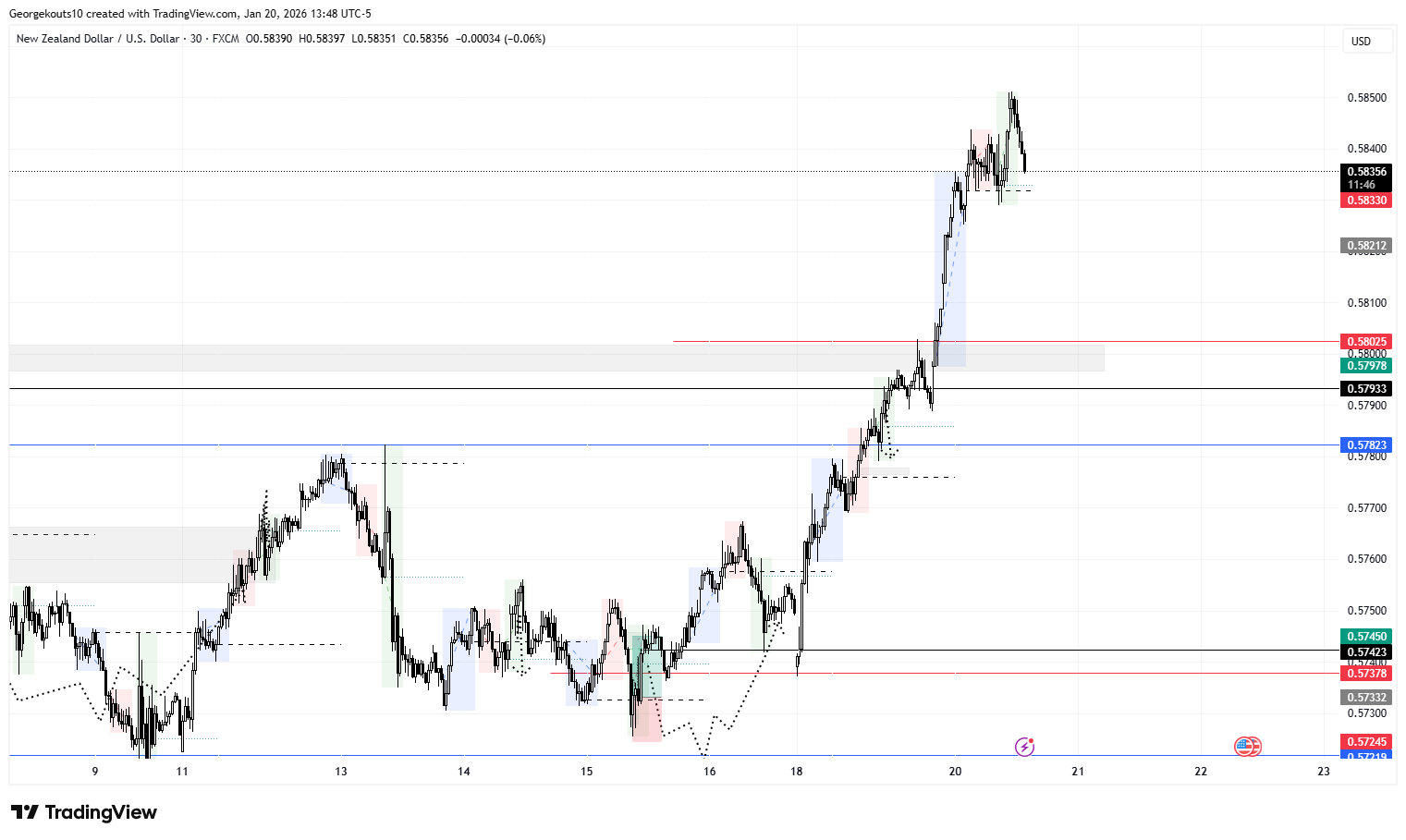Click the green 0.57978 price label
The width and height of the screenshot is (1406, 840).
(x=1365, y=366)
